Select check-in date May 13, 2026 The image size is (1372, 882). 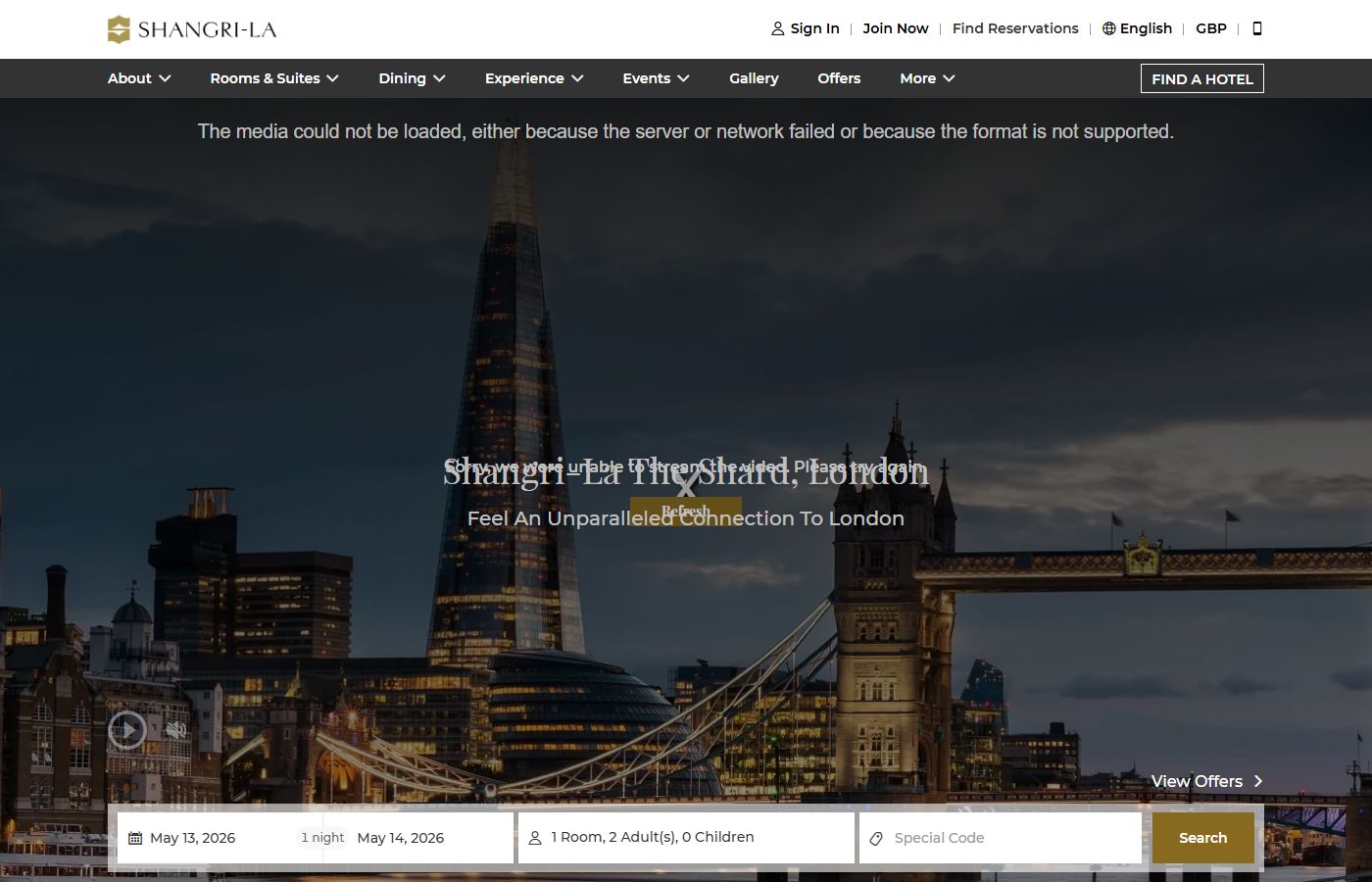tap(192, 838)
